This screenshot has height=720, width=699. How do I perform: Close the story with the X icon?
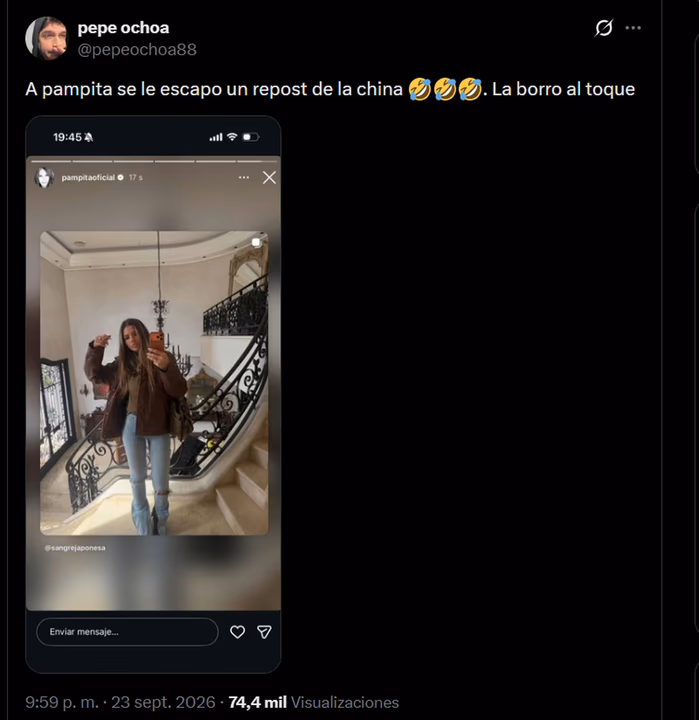[x=269, y=178]
